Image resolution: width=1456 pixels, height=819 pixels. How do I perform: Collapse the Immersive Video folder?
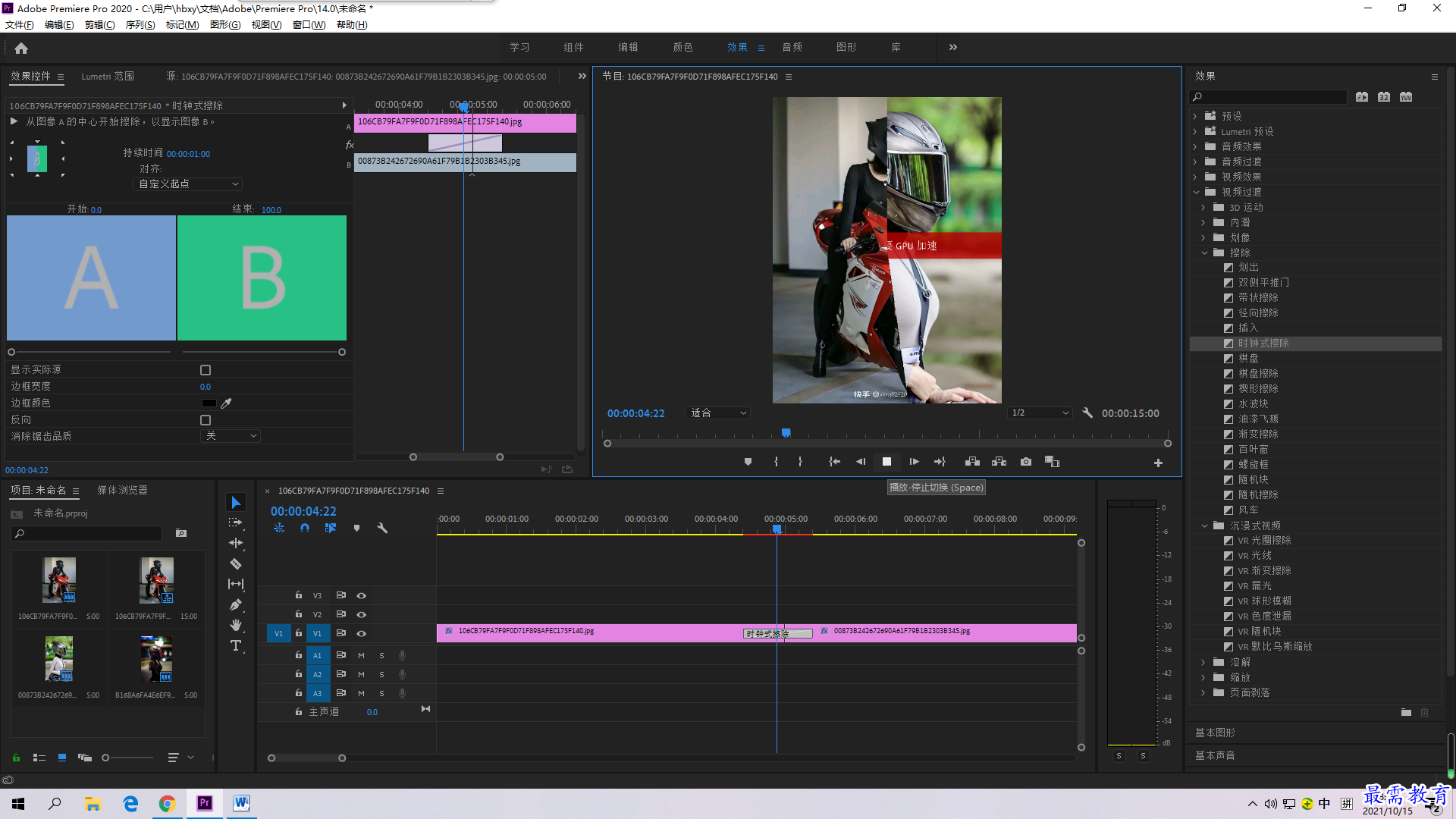pyautogui.click(x=1204, y=526)
